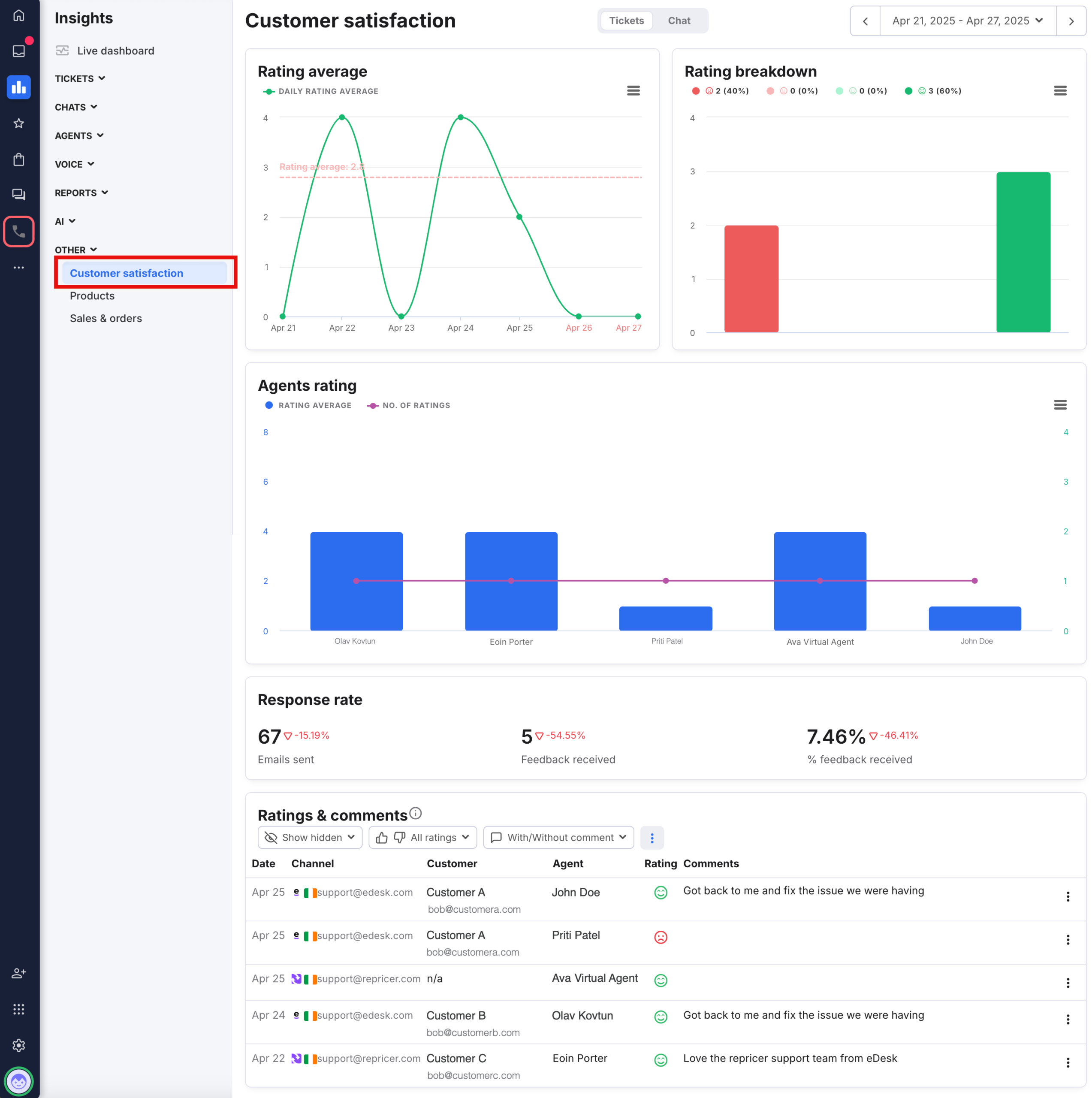The width and height of the screenshot is (1092, 1098).
Task: Click the blue kebab options button beside filters
Action: click(x=652, y=838)
